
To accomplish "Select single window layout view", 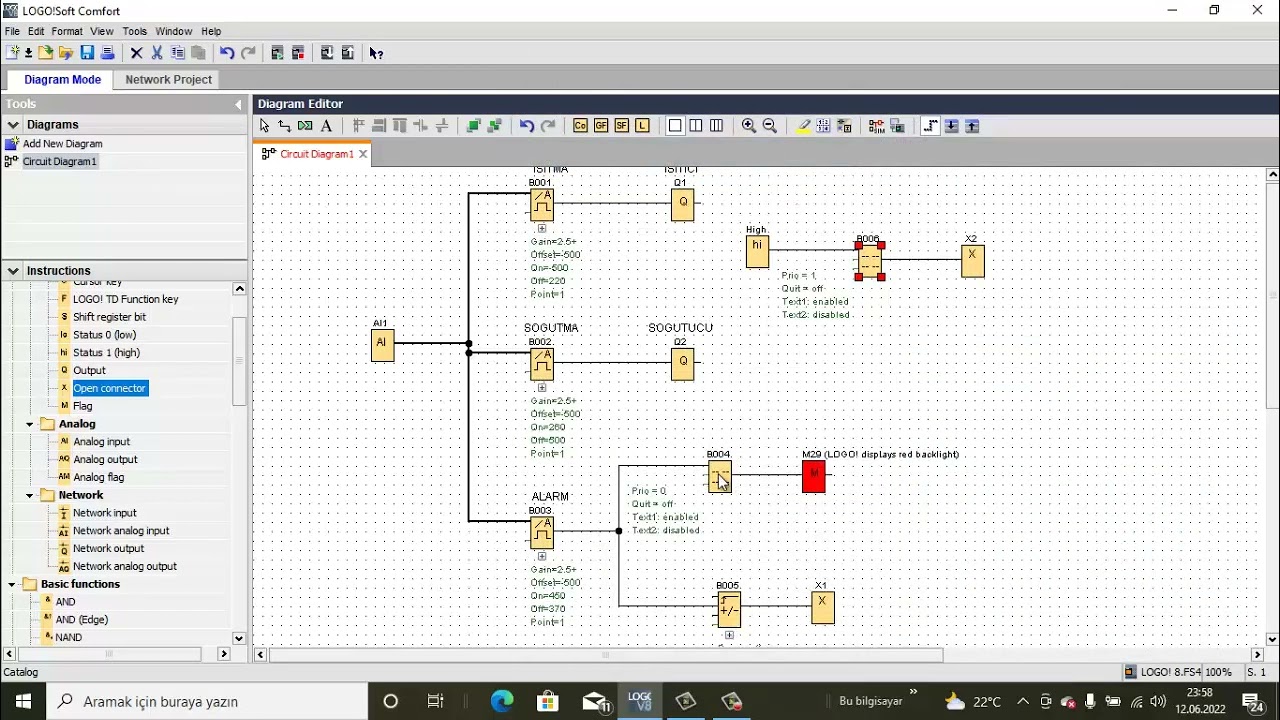I will [675, 126].
